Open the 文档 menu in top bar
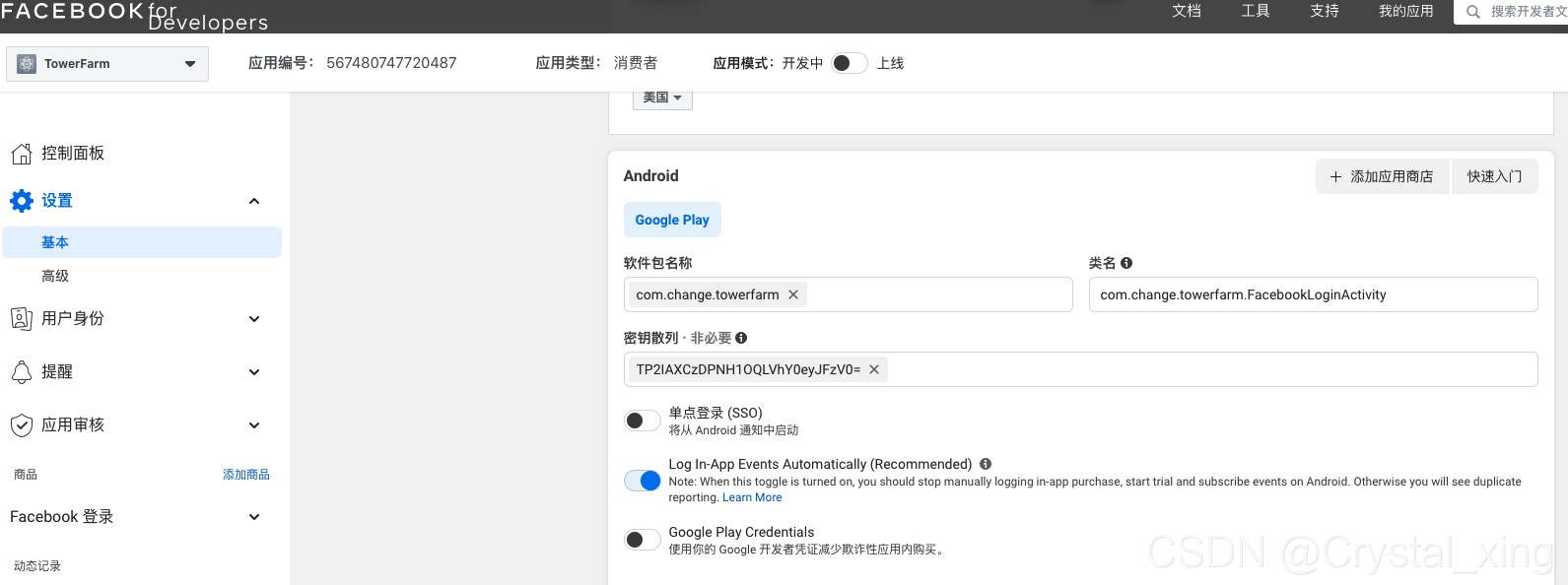The width and height of the screenshot is (1568, 585). (1187, 11)
